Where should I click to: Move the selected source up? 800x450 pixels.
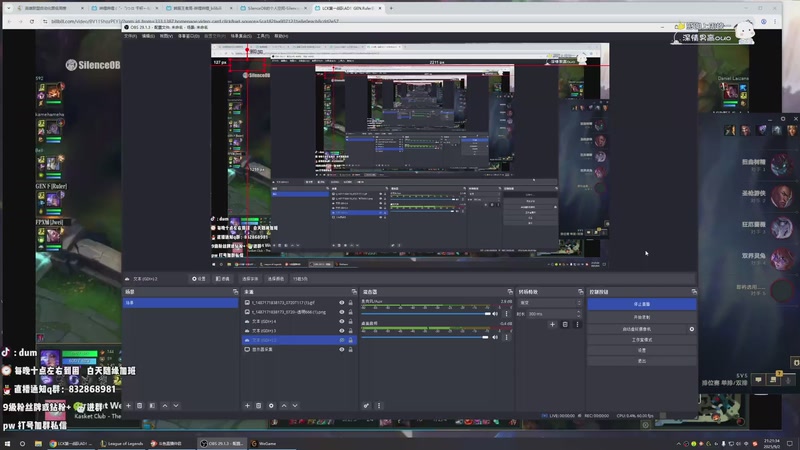pyautogui.click(x=284, y=406)
